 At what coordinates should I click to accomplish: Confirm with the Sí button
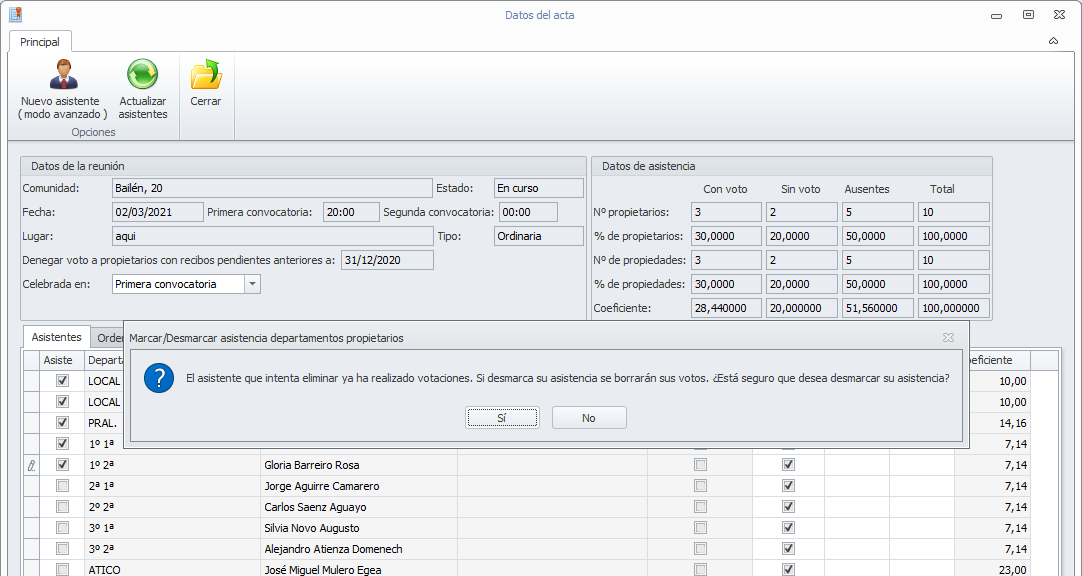click(502, 418)
